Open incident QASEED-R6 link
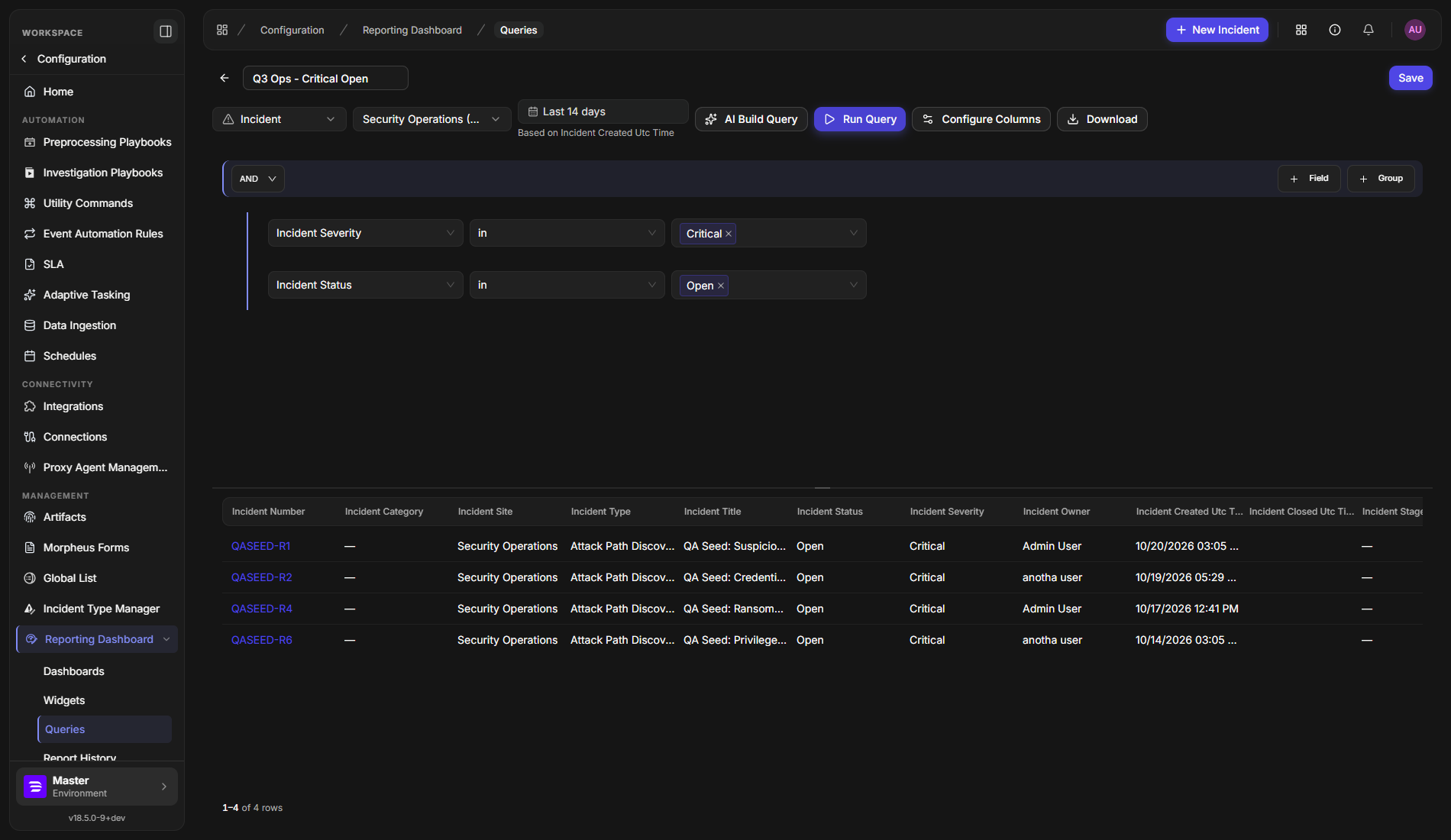The height and width of the screenshot is (840, 1451). (x=262, y=640)
